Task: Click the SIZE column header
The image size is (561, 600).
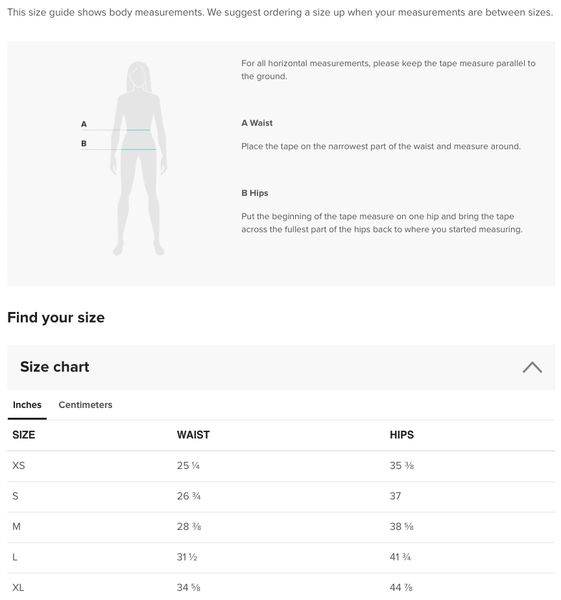Action: (x=24, y=435)
